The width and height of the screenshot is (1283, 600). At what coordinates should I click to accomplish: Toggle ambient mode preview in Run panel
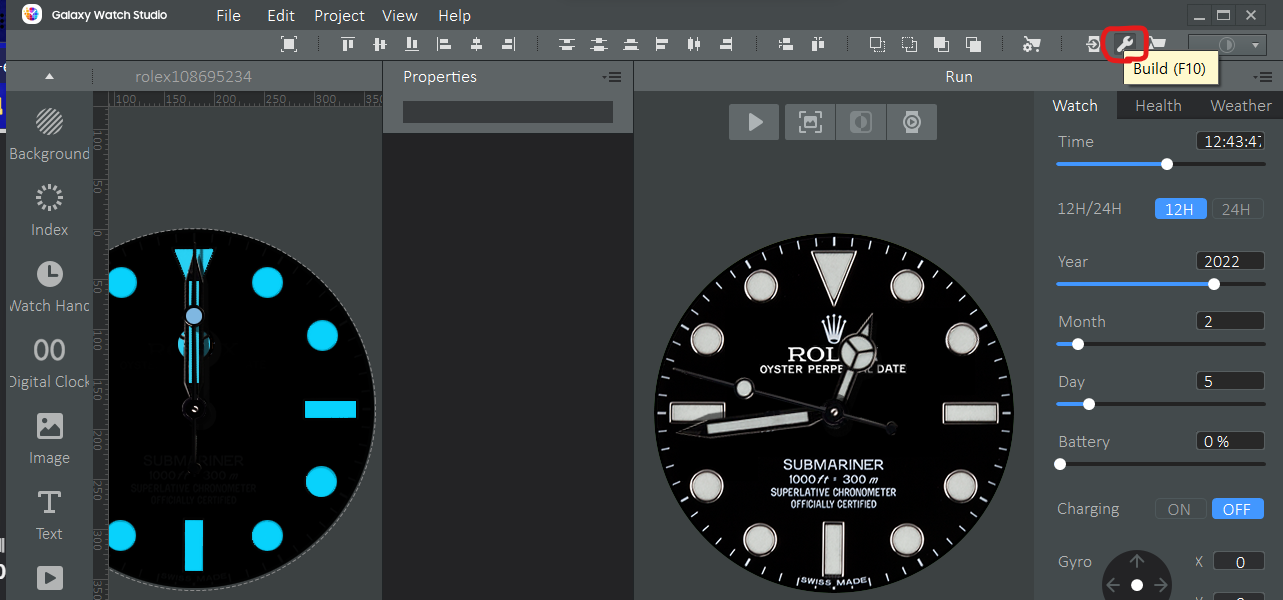[860, 122]
